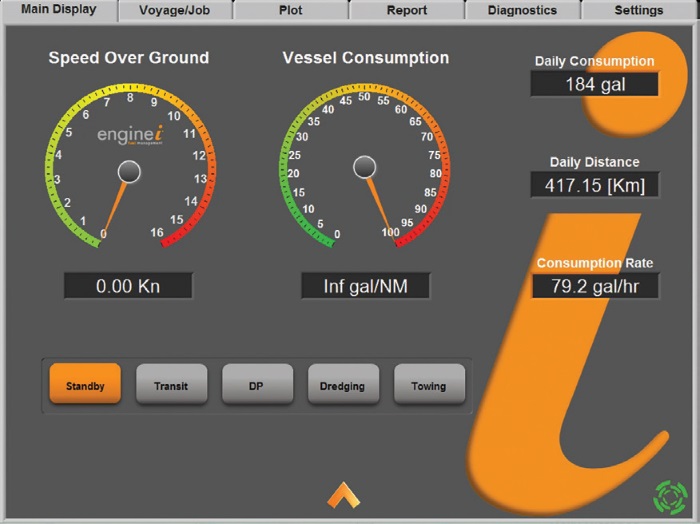Enable DP mode button
The image size is (700, 524).
(257, 385)
